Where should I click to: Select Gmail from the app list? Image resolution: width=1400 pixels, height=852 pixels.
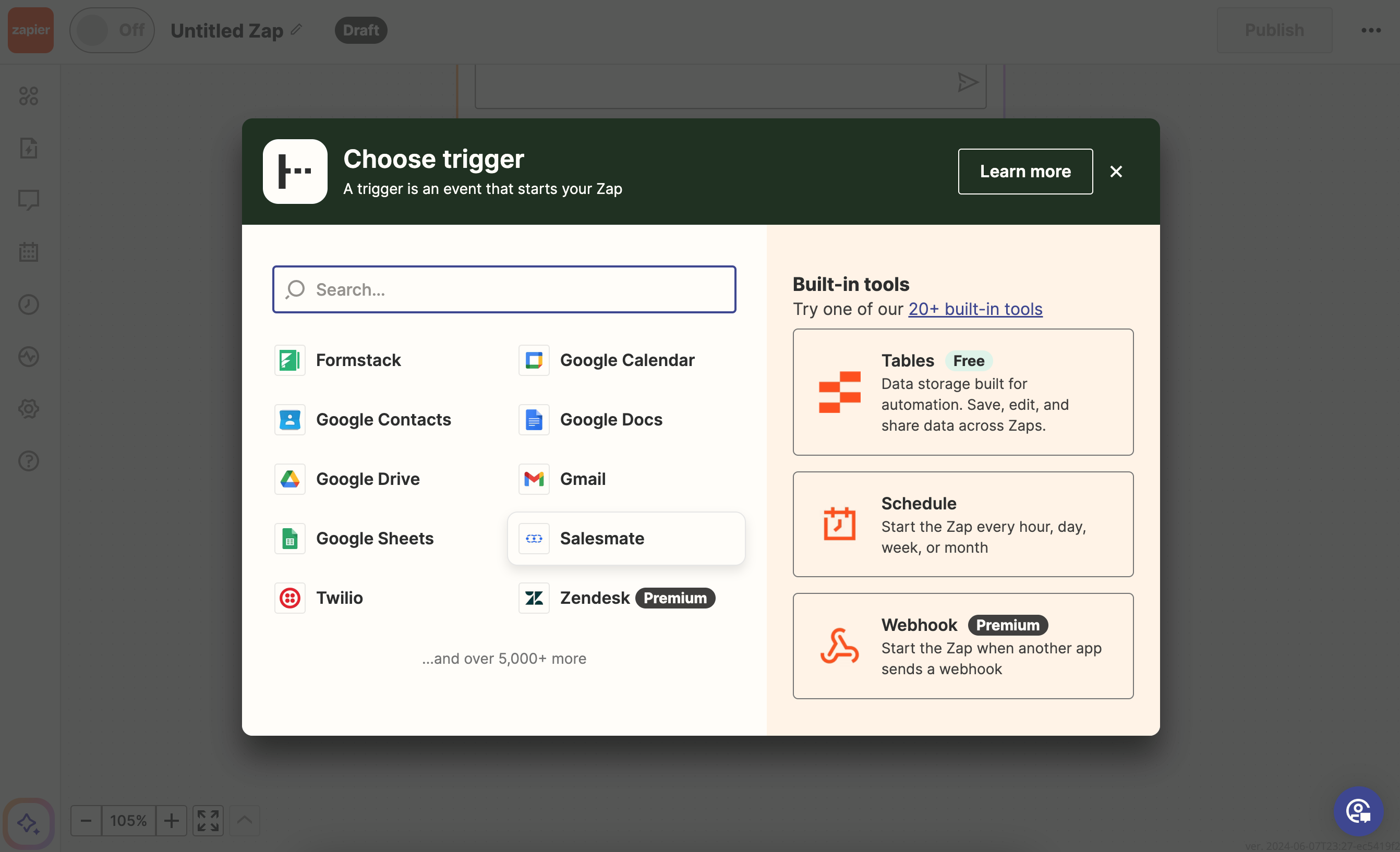(583, 479)
